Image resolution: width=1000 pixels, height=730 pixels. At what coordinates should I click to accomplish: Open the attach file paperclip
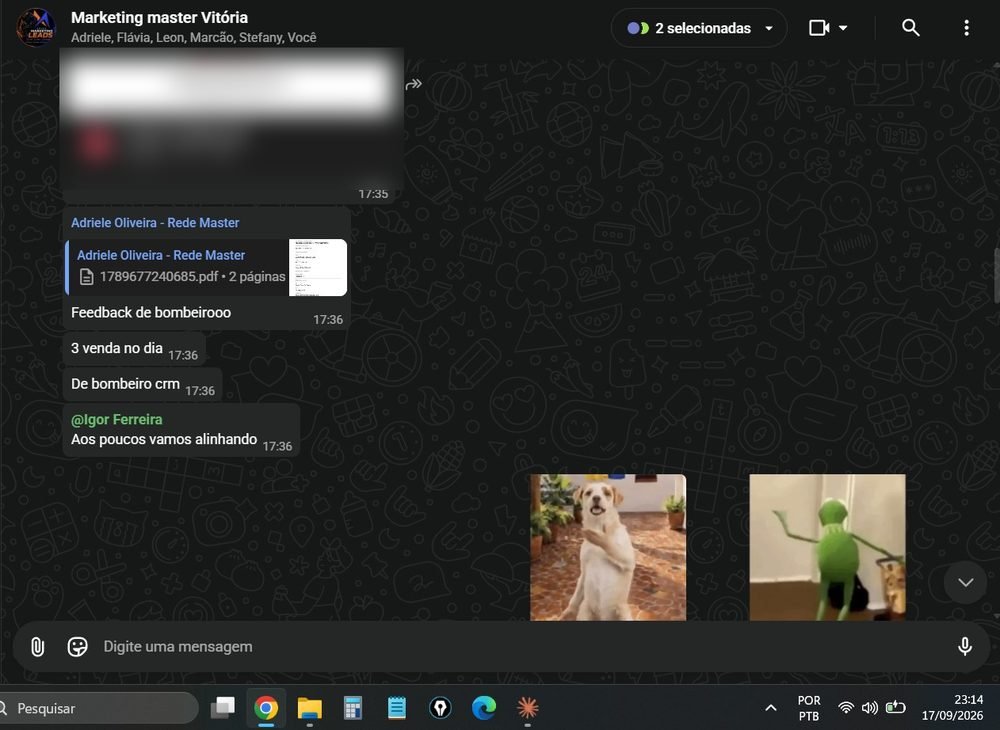[38, 646]
